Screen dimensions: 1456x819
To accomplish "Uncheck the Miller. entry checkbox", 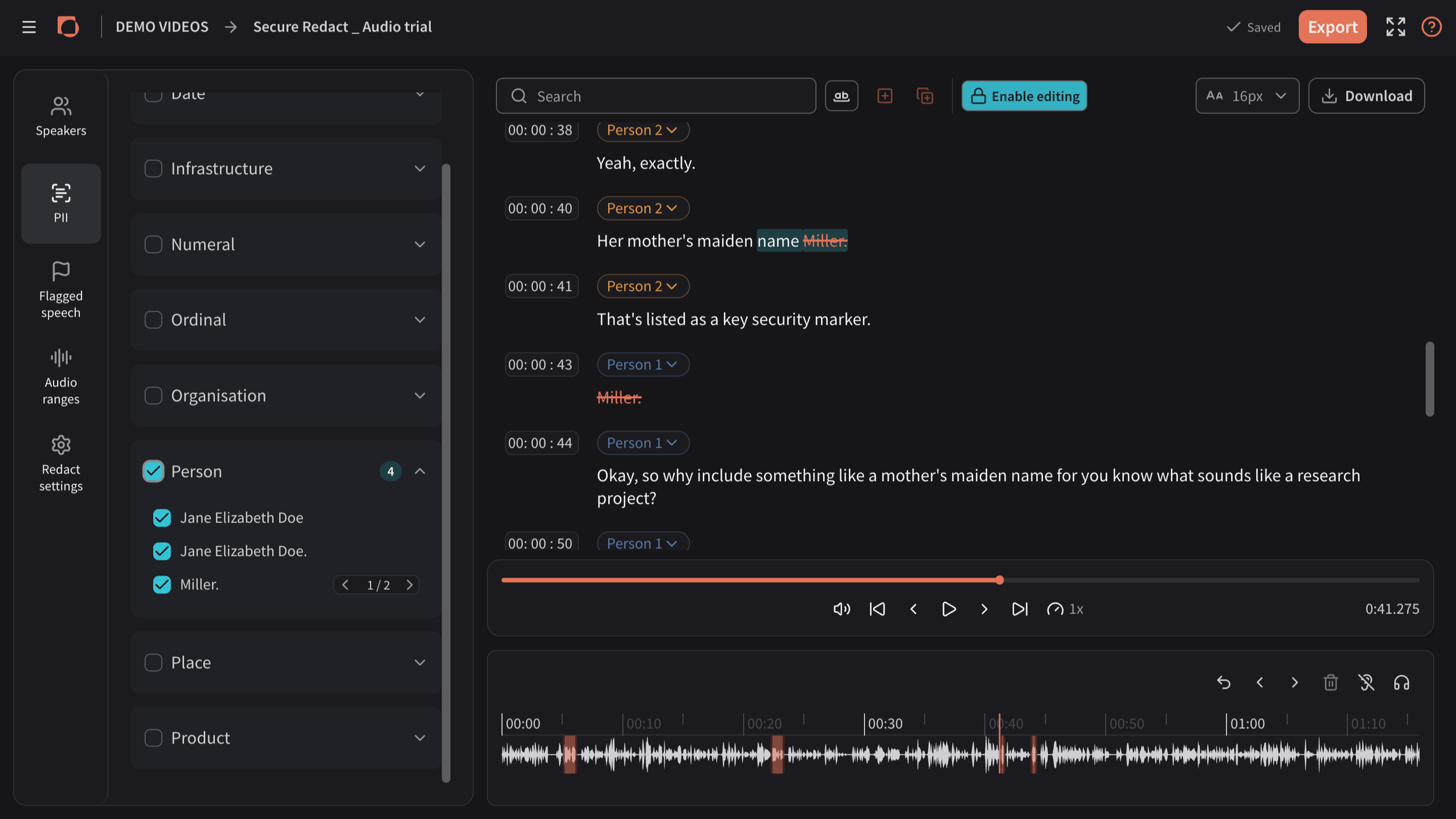I will point(162,584).
